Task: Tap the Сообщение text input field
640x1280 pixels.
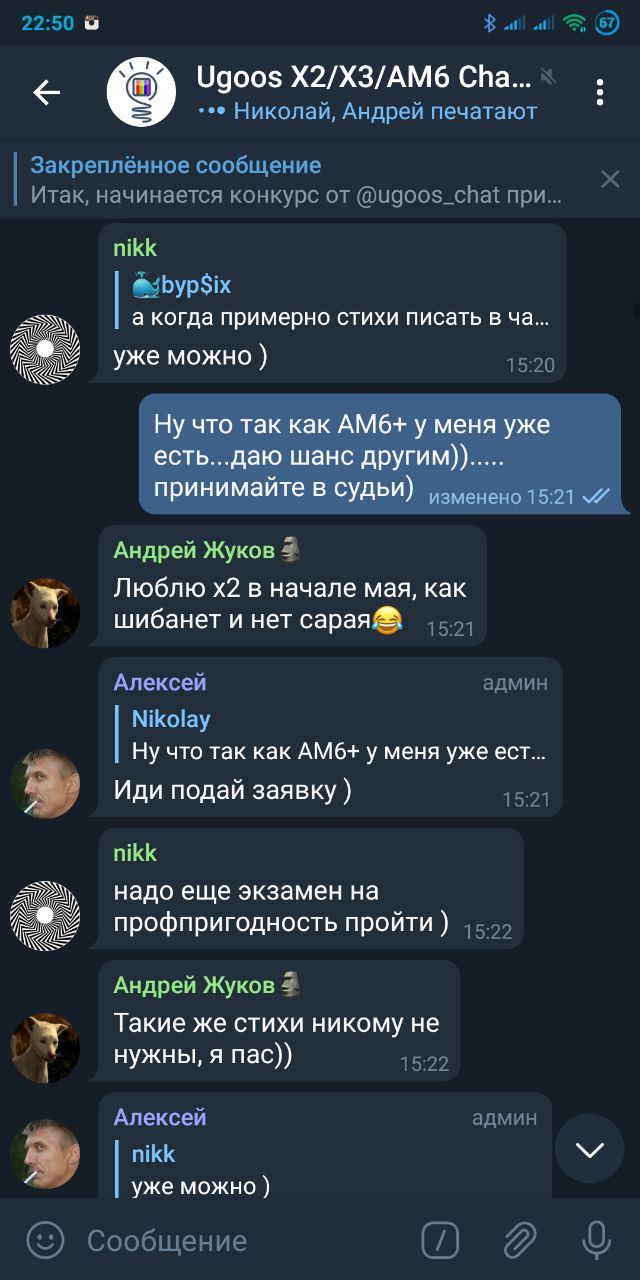Action: click(240, 1241)
